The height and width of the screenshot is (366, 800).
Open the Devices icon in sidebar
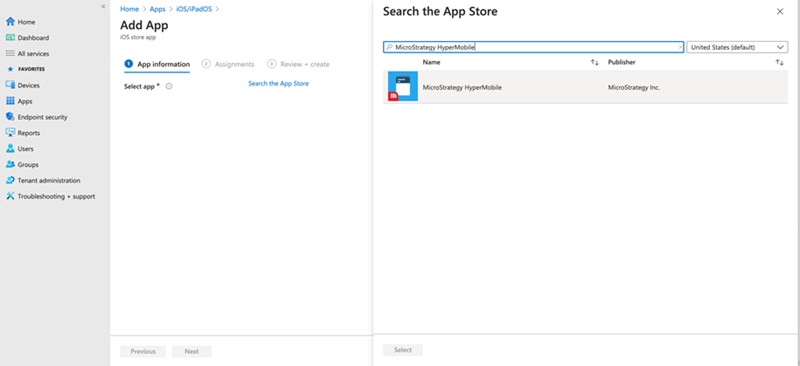[10, 85]
